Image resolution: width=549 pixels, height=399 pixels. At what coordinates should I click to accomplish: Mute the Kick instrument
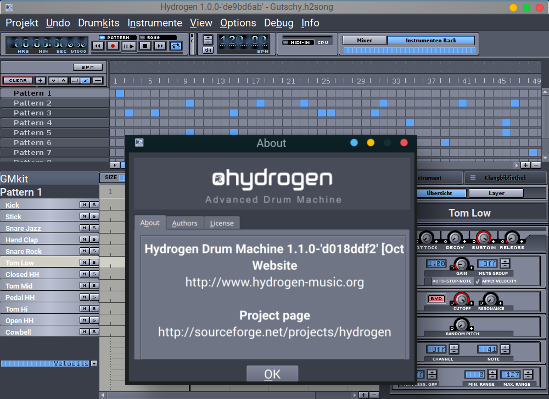click(84, 205)
